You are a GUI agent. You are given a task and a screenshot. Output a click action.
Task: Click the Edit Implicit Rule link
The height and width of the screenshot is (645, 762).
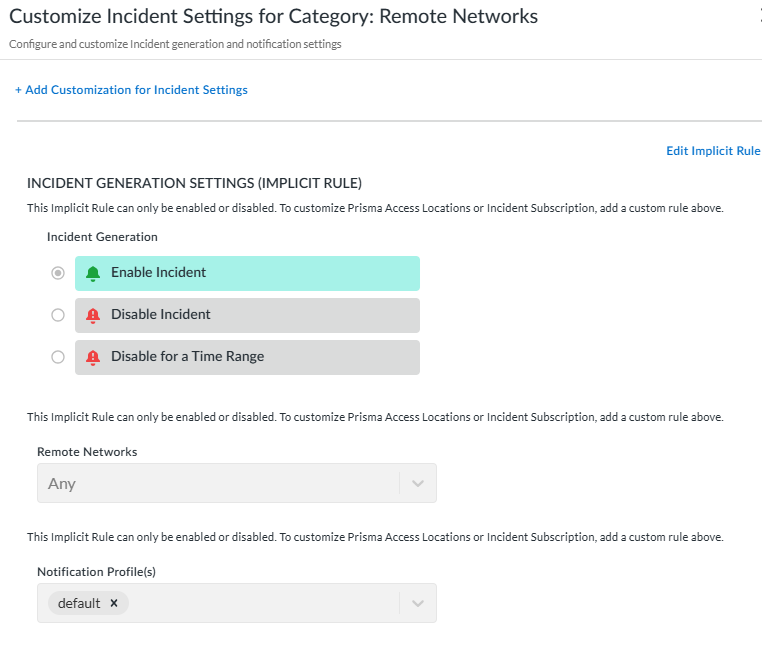713,151
